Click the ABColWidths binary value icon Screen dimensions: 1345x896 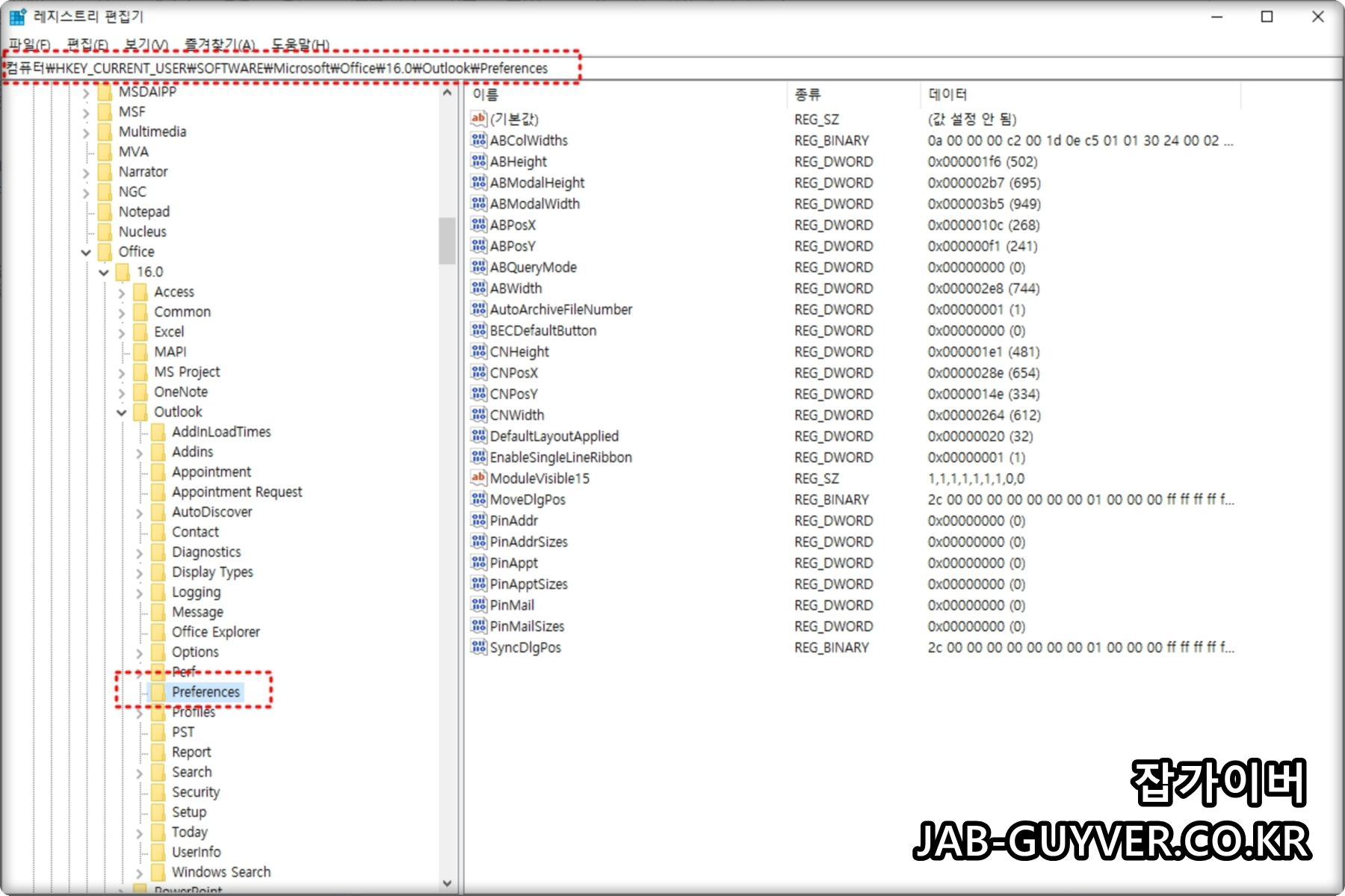[x=478, y=140]
